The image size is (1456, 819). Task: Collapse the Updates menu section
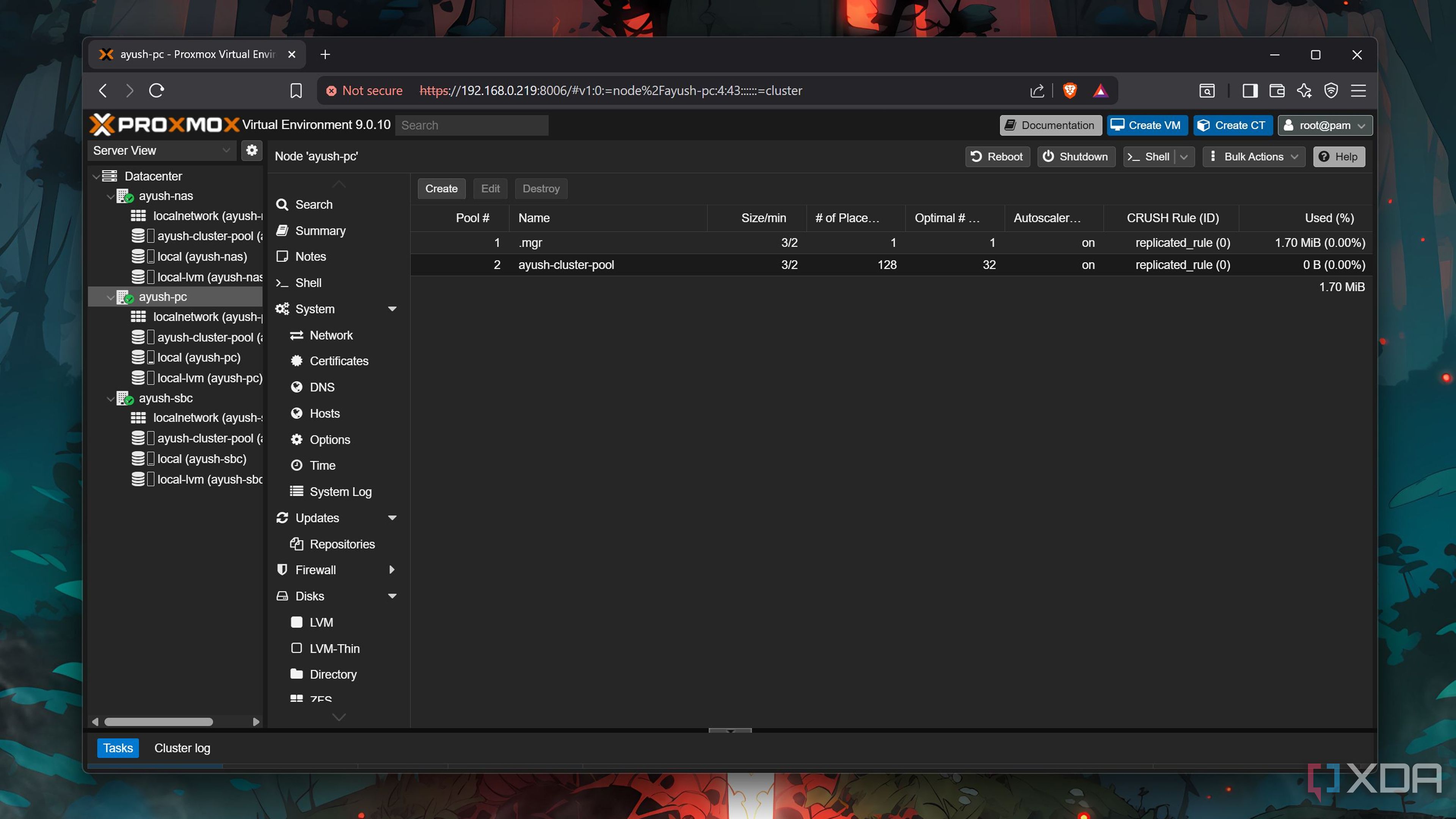coord(392,518)
